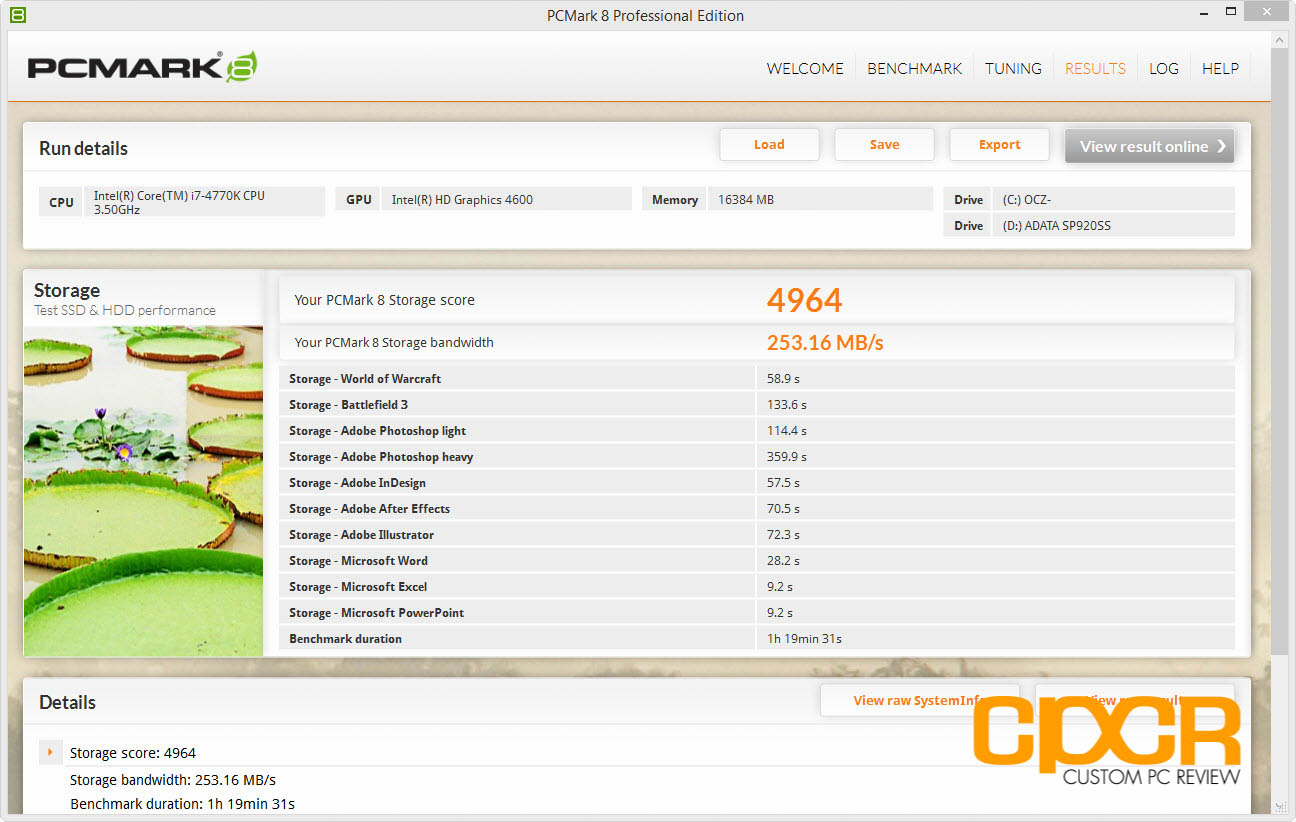
Task: Click the Storage water lily thumbnail
Action: coord(143,491)
